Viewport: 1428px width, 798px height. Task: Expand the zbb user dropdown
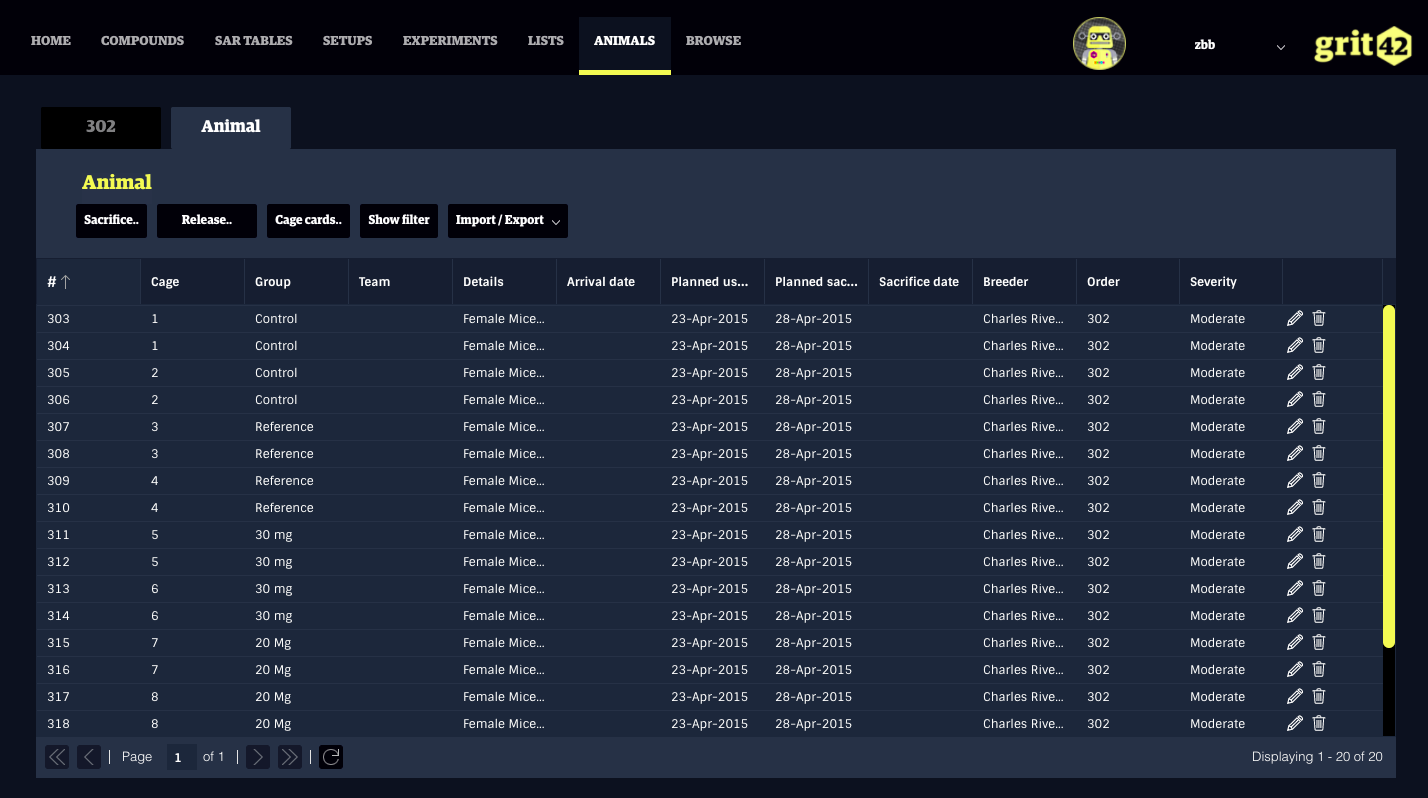(x=1279, y=46)
